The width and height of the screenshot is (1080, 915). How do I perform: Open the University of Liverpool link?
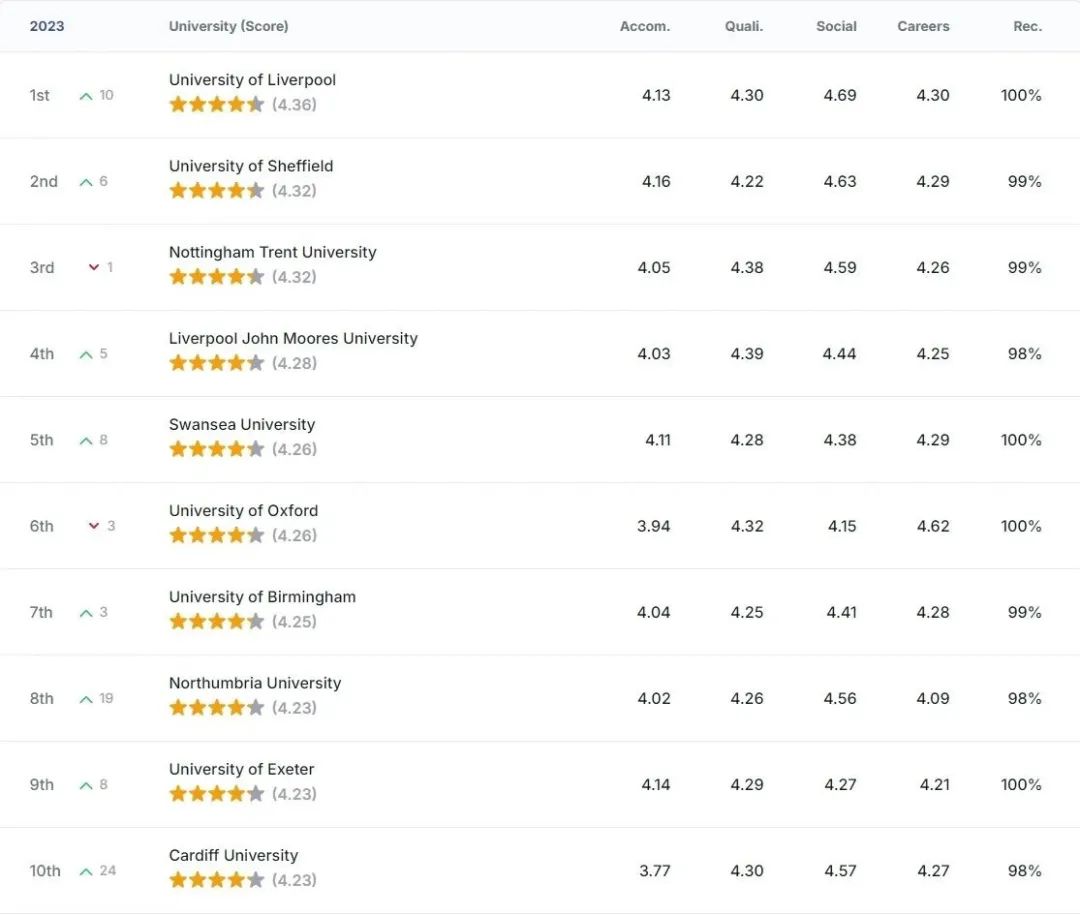pos(252,80)
